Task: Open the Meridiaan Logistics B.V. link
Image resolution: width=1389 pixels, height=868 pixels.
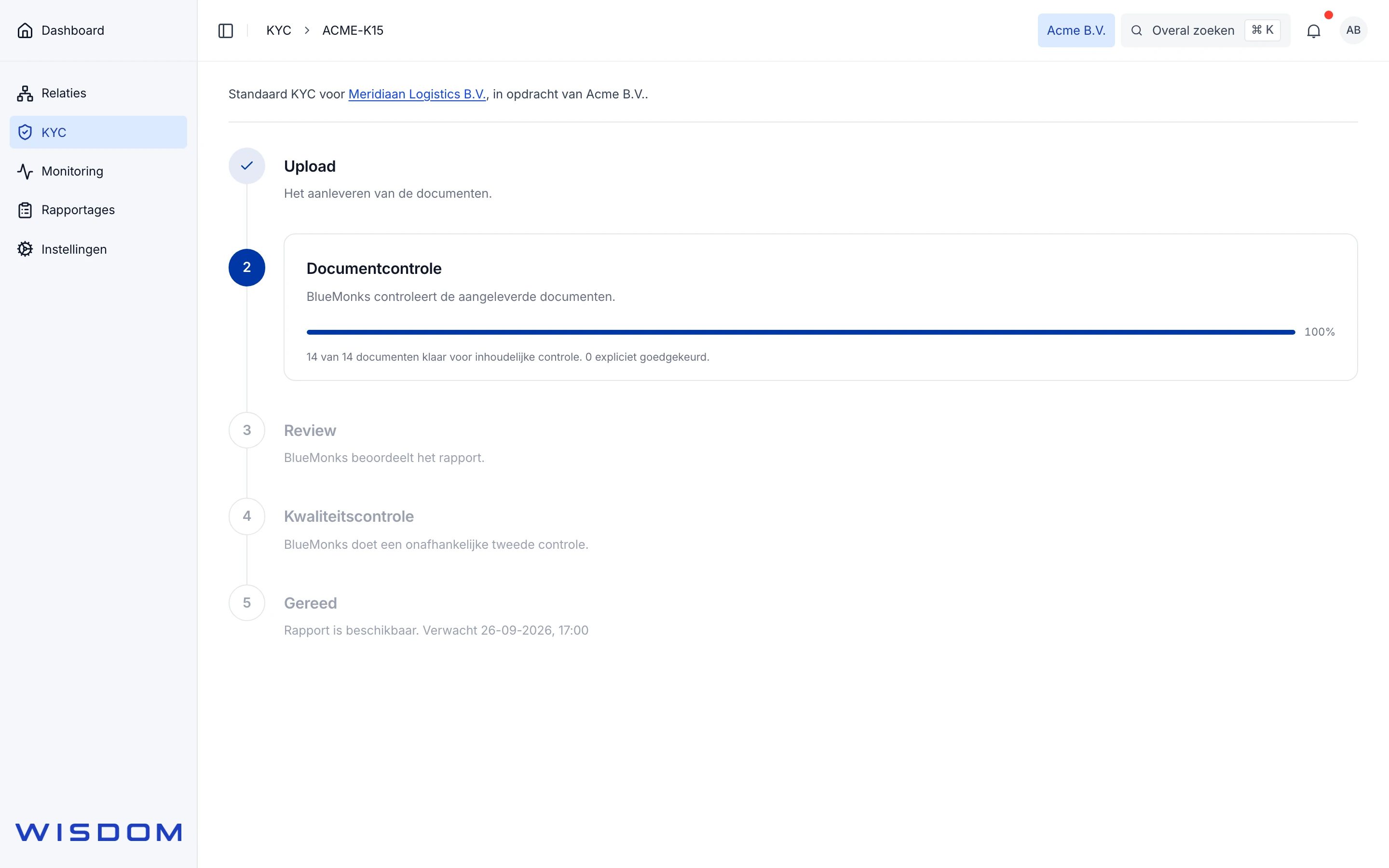Action: tap(417, 94)
